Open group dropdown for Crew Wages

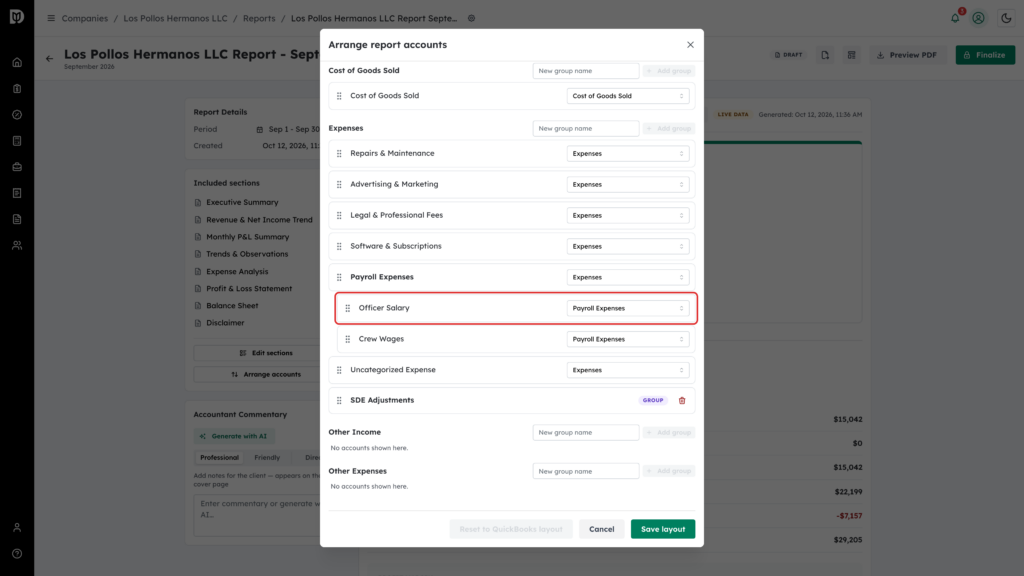tap(628, 339)
